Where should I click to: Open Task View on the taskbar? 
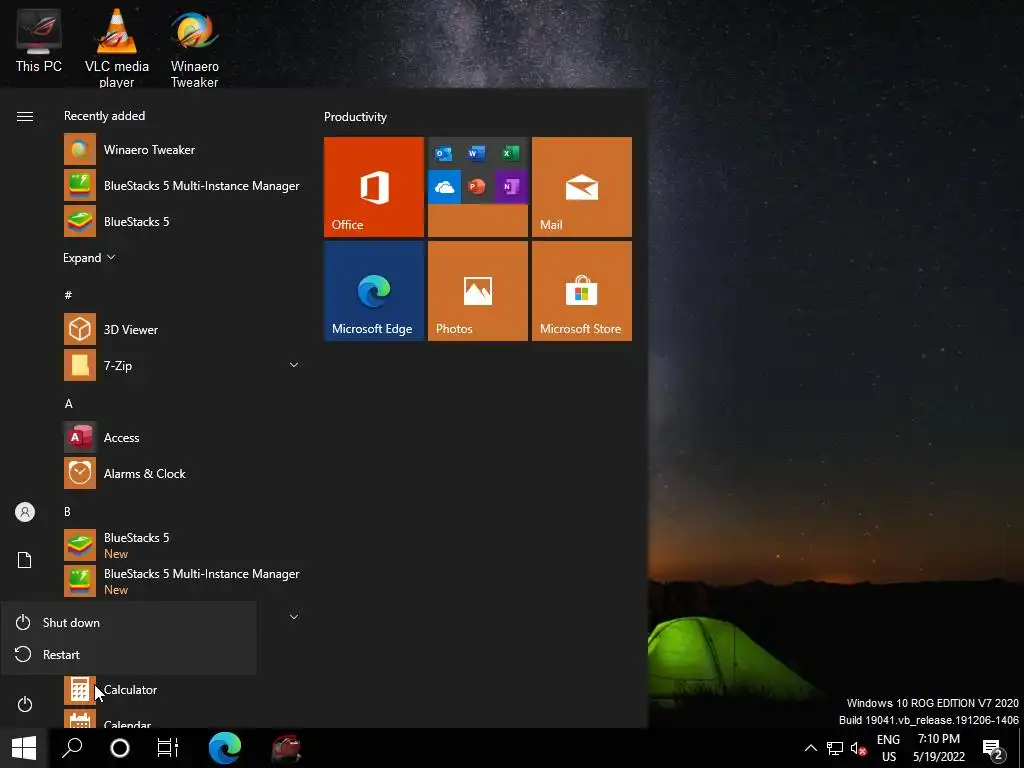(x=168, y=748)
